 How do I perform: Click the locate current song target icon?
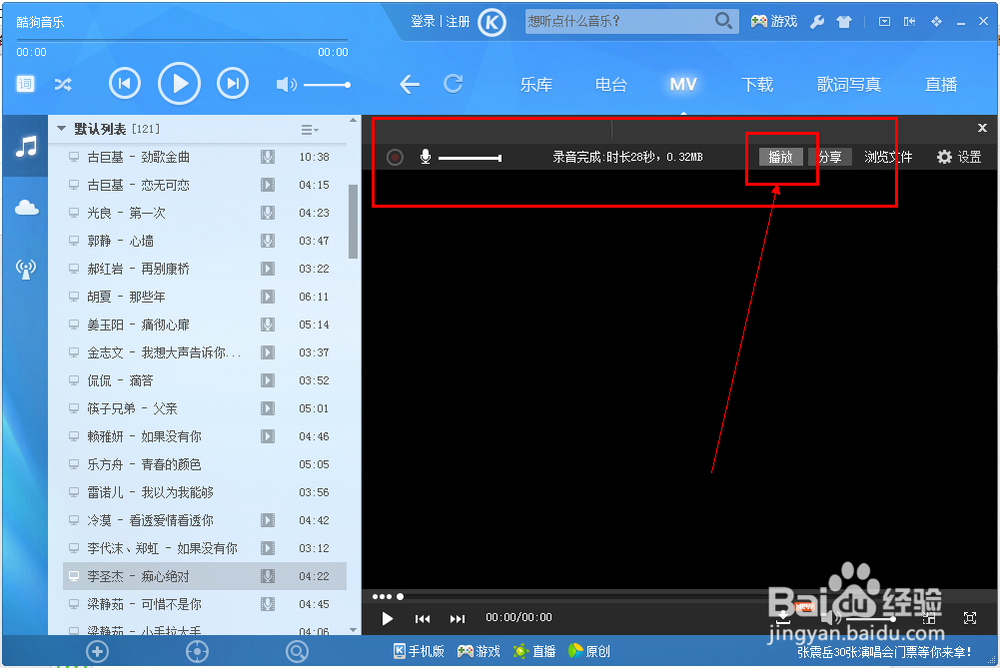click(x=197, y=651)
